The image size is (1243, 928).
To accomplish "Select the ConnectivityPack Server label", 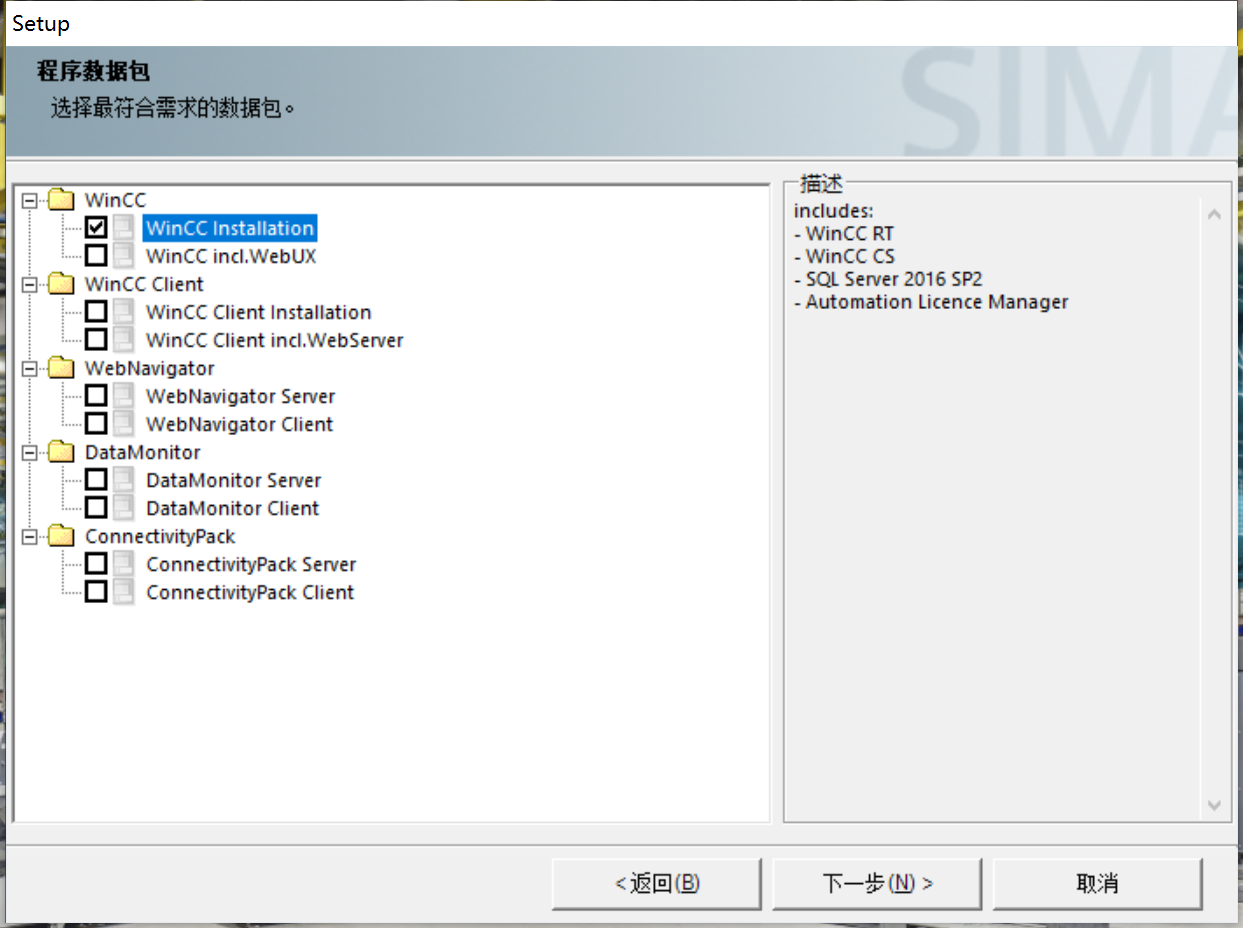I will (251, 564).
